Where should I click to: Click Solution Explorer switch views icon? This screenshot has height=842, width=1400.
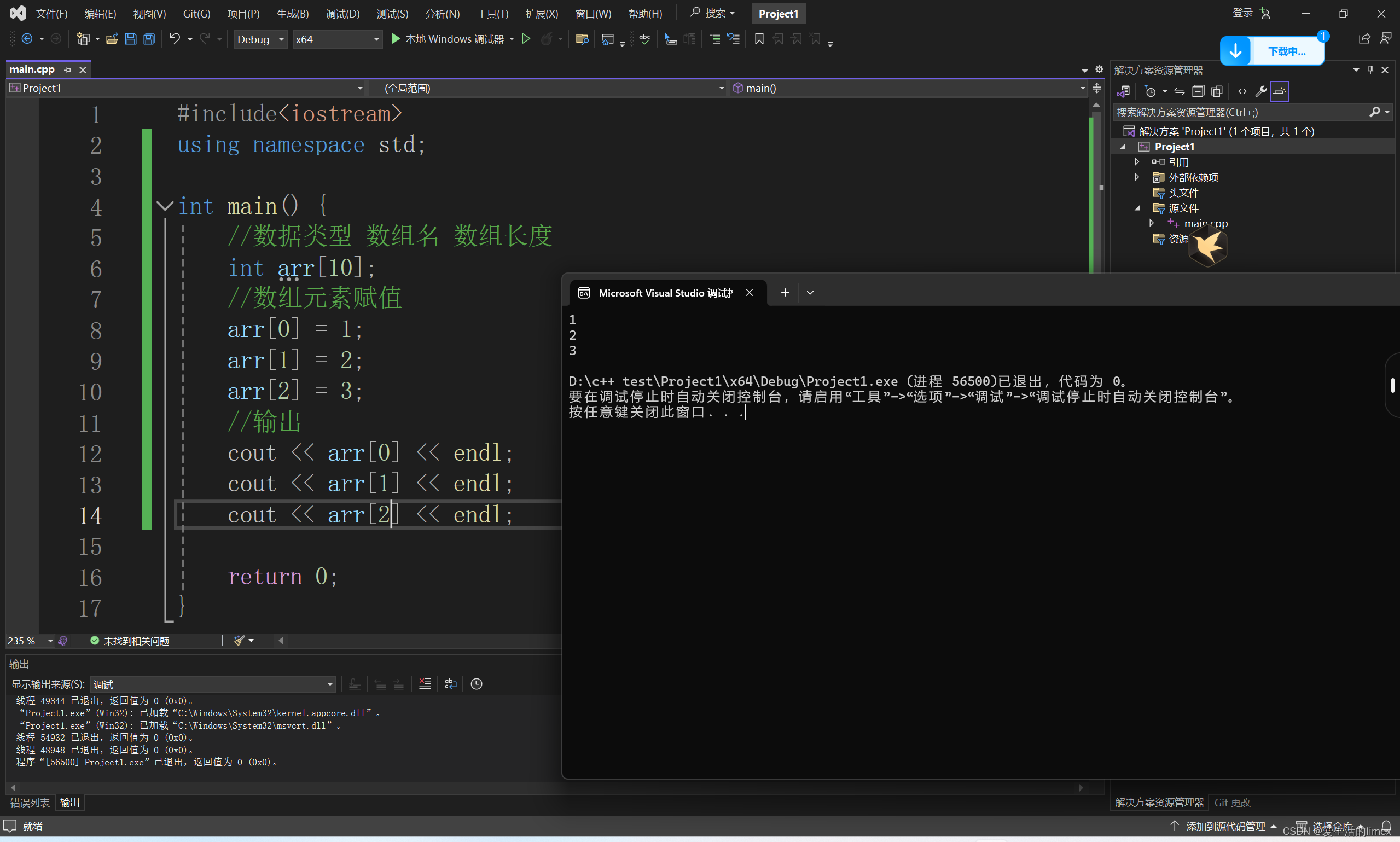point(1124,91)
